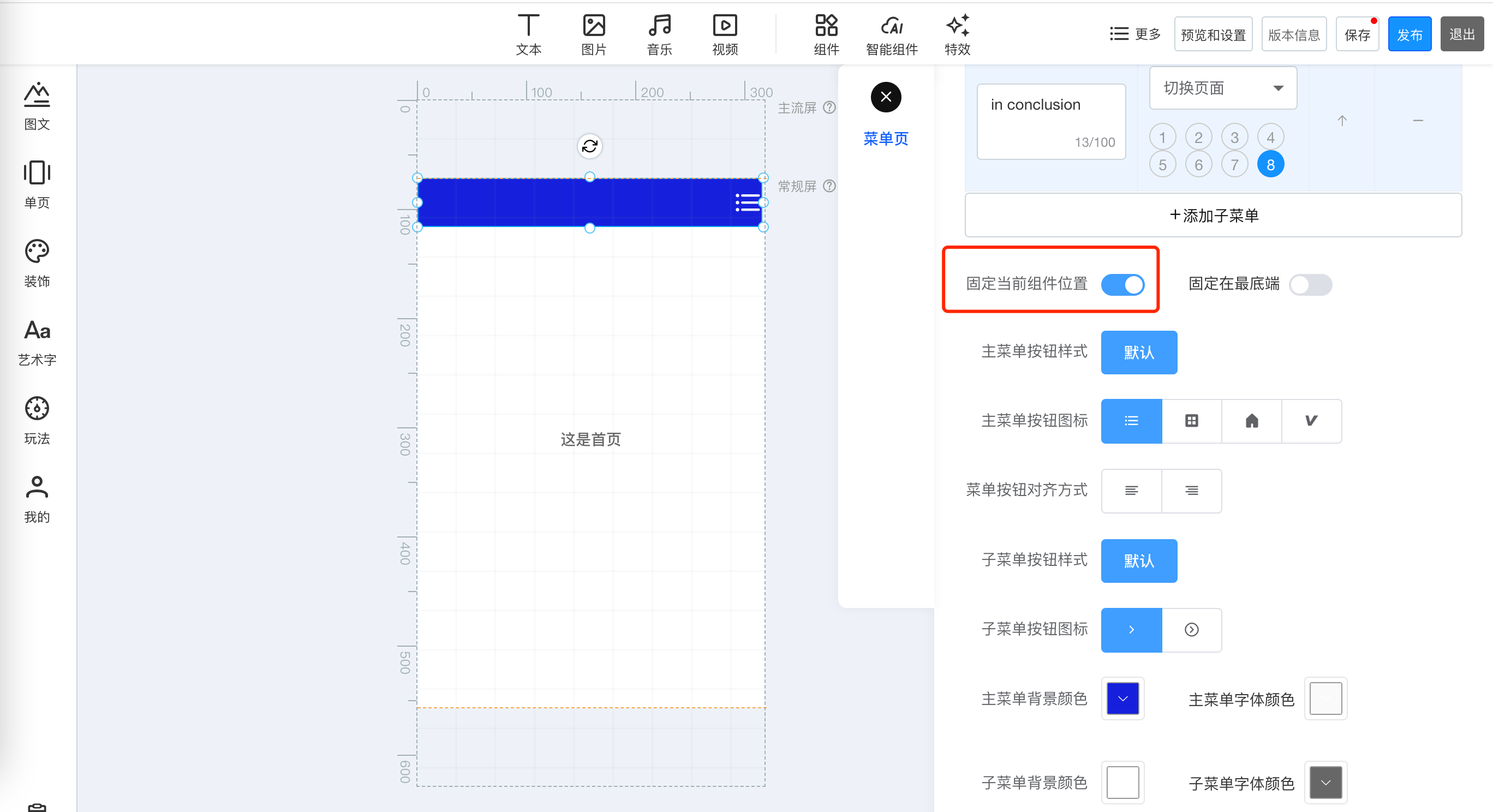Screen dimensions: 1493x812
Task: Click the list icon in blue menu component
Action: point(747,202)
